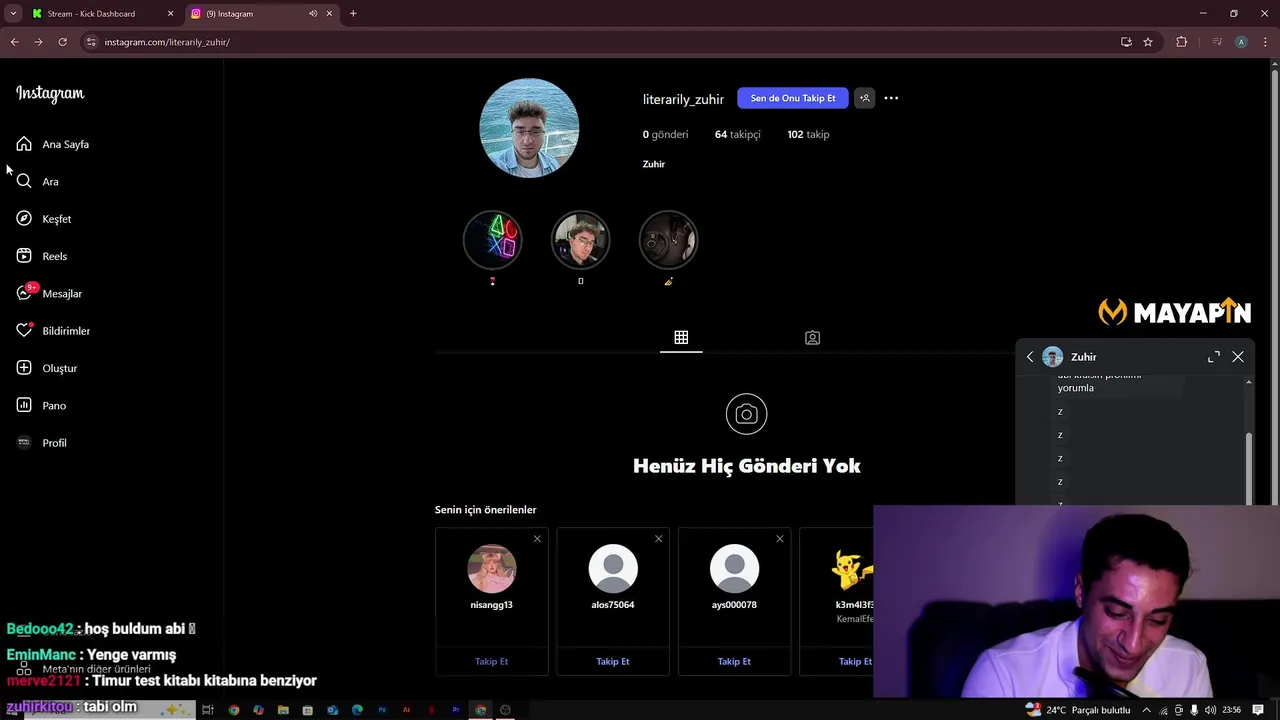This screenshot has height=720, width=1280.
Task: Open Reels from sidebar
Action: [x=42, y=256]
